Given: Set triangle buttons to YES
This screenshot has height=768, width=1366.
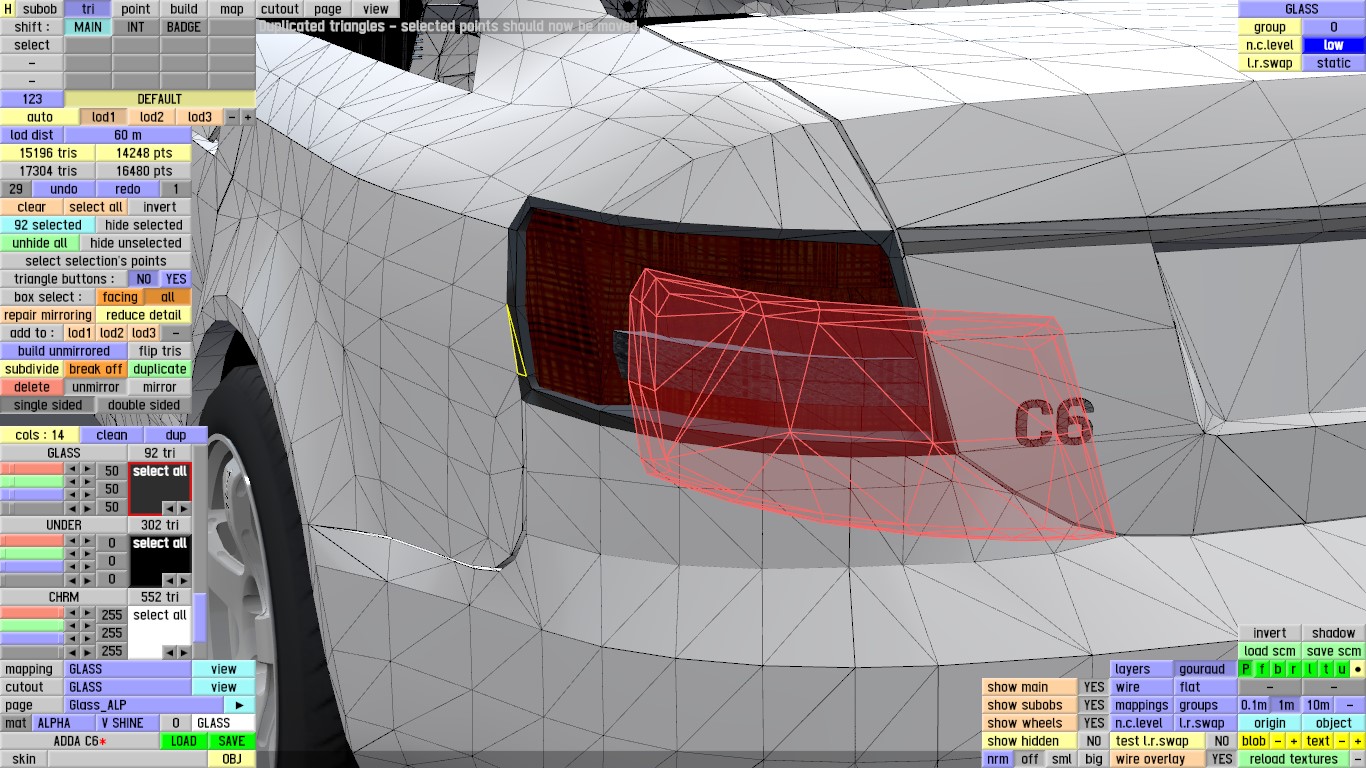Looking at the screenshot, I should click(x=176, y=279).
